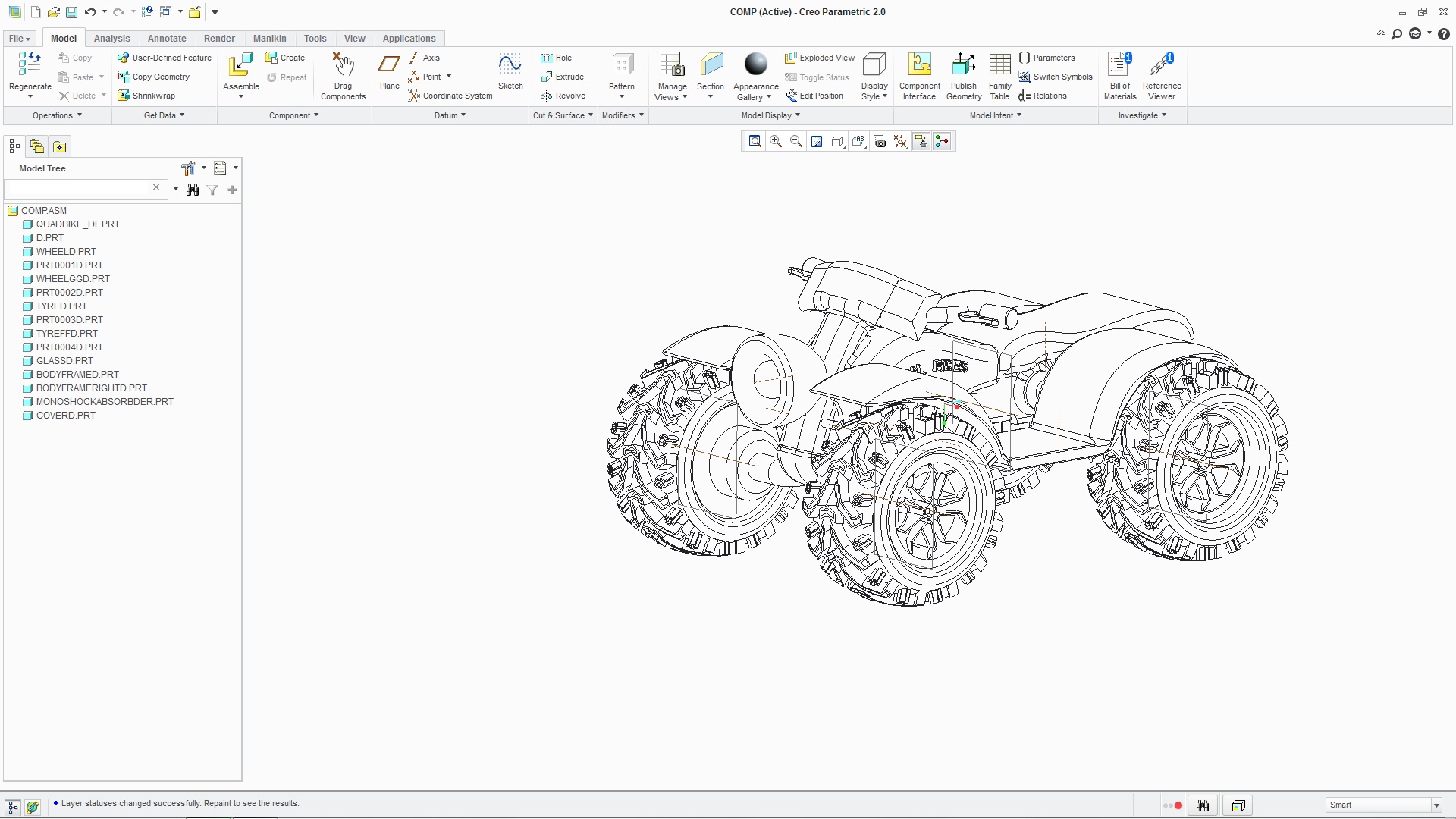1456x819 pixels.
Task: Expand the Model Display group dropdown
Action: tap(770, 116)
